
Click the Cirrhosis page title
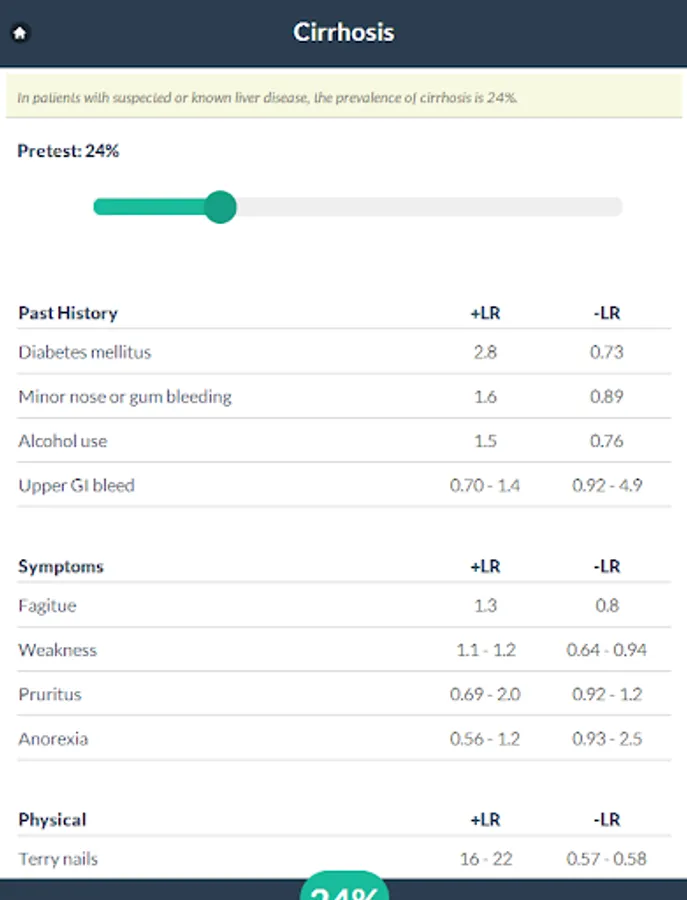pyautogui.click(x=344, y=32)
